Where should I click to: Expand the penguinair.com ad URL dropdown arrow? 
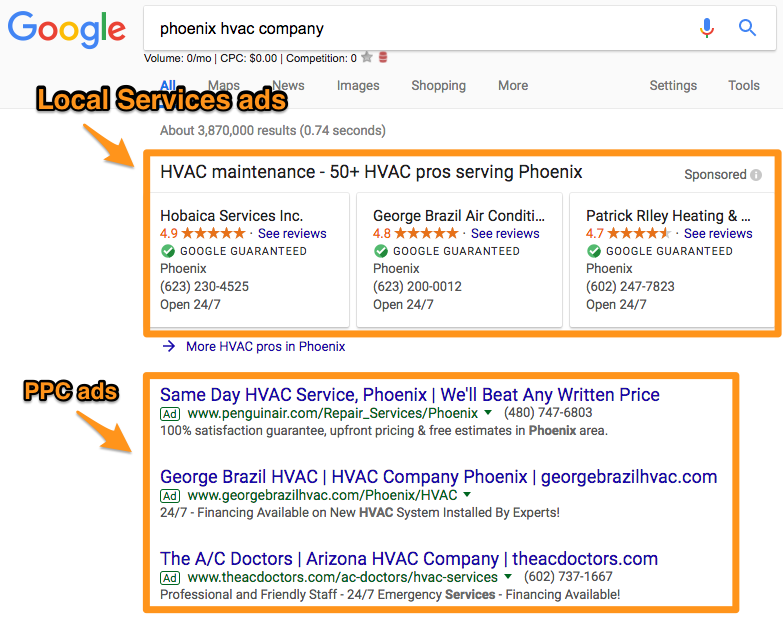tap(488, 413)
